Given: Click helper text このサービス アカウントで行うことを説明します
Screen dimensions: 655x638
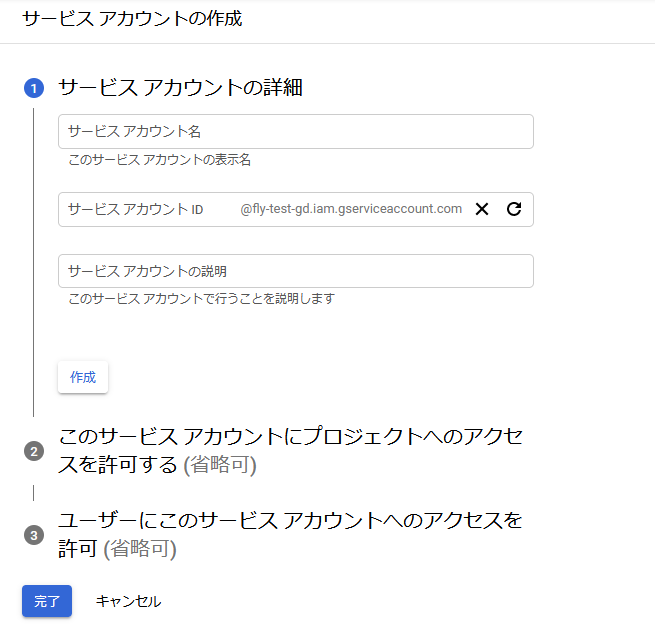Looking at the screenshot, I should tap(202, 298).
